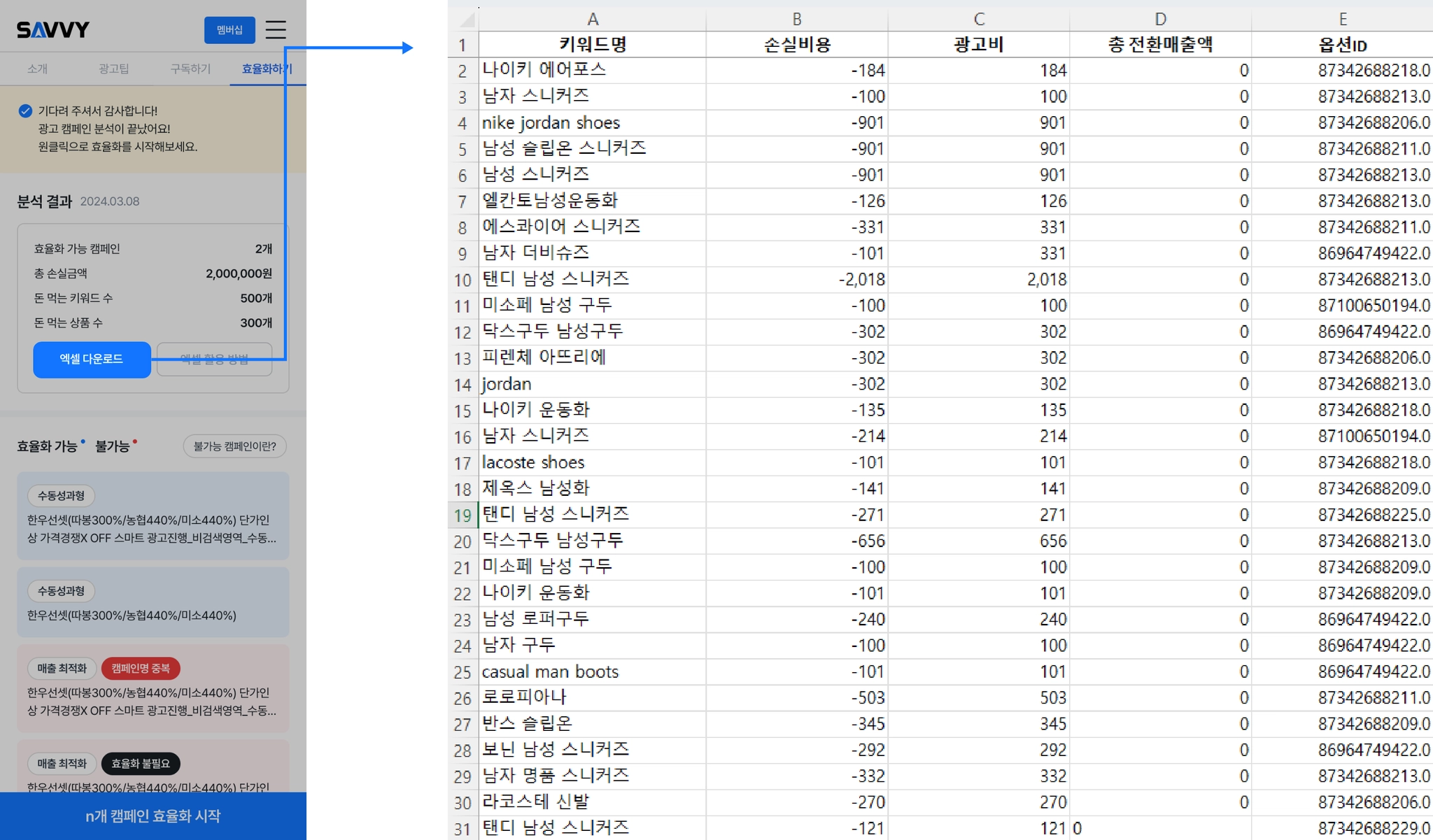
Task: Select the 효율화하기 tab
Action: point(267,69)
